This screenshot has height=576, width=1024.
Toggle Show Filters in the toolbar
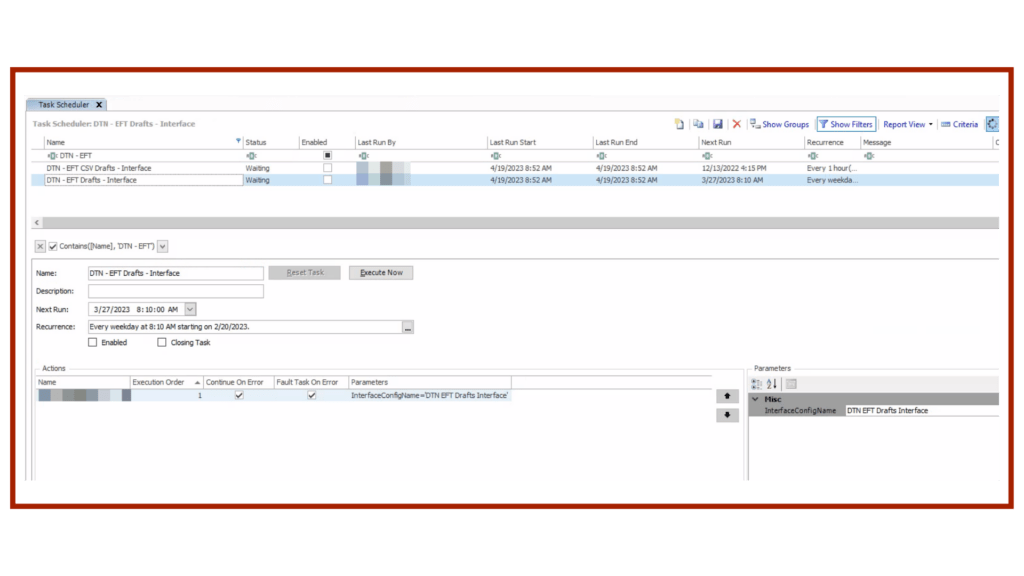[x=846, y=124]
